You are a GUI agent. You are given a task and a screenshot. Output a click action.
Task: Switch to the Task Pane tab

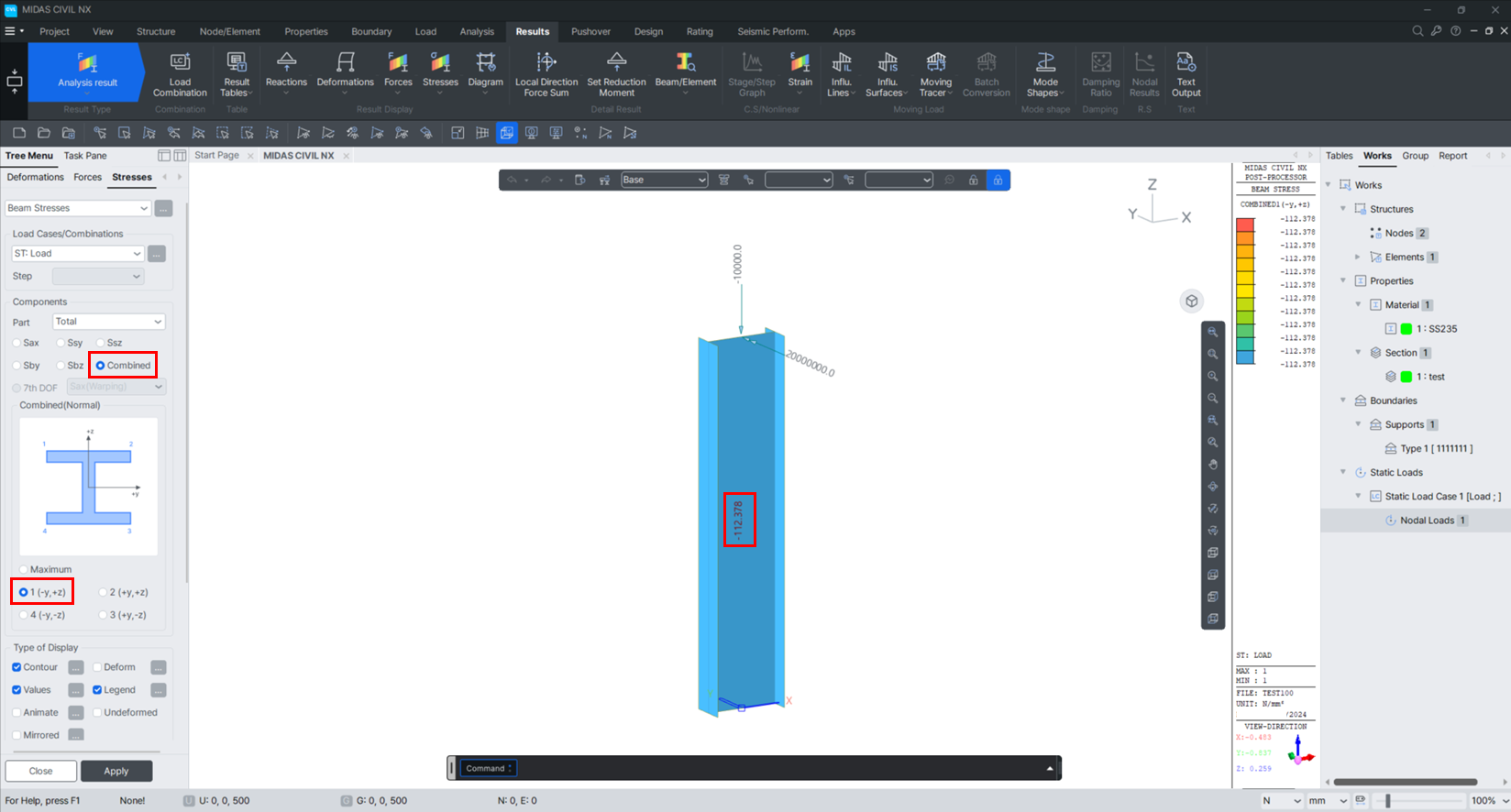85,156
